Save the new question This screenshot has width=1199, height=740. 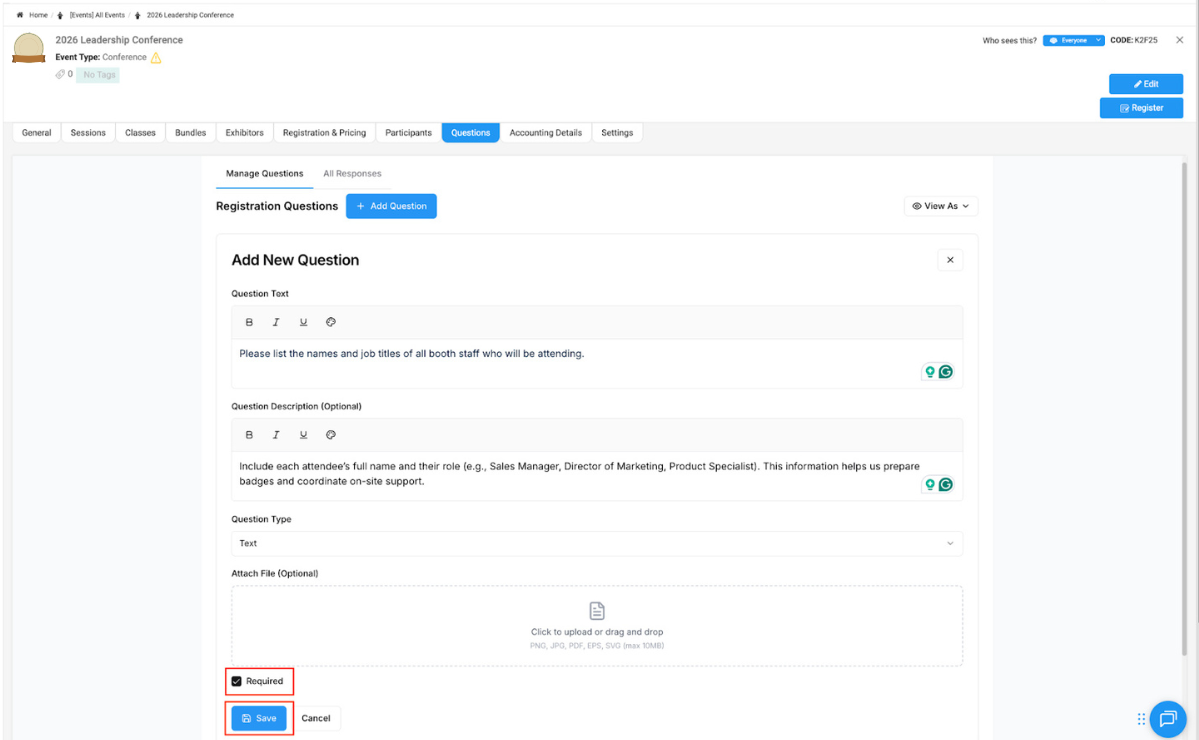259,718
